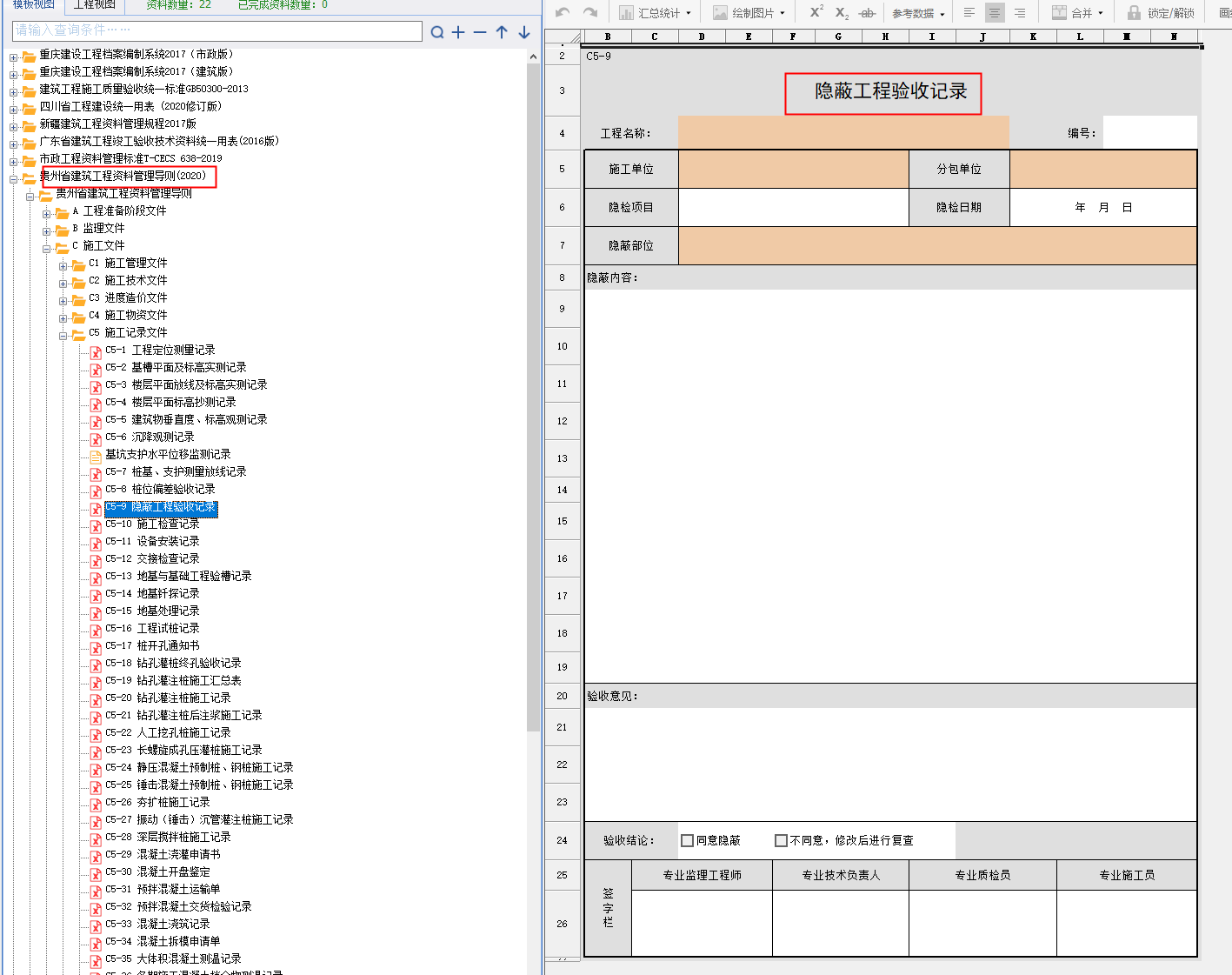Apply superscript formatting X²

pos(816,12)
